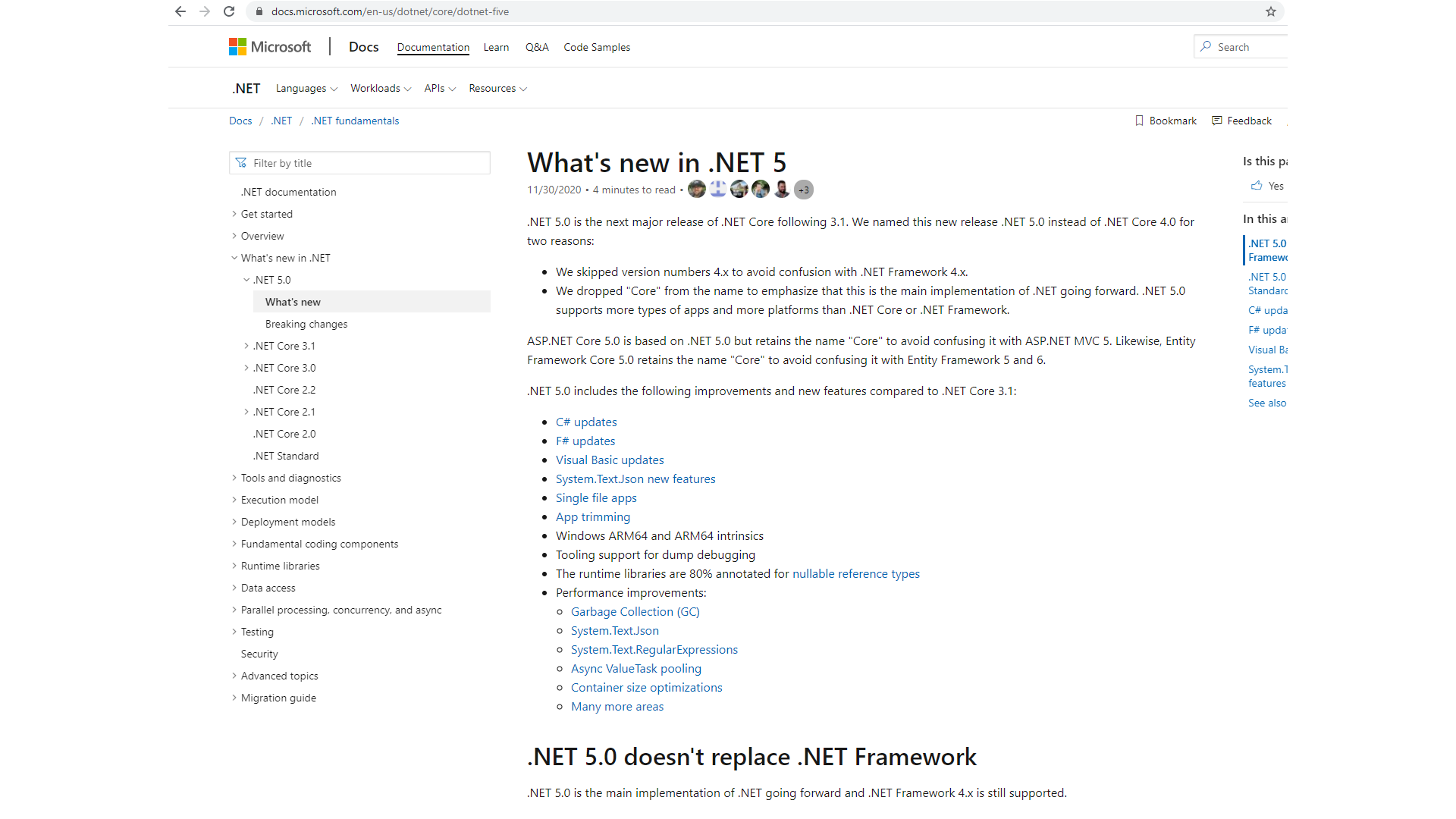Click the Q&A tab in top navbar
Image resolution: width=1456 pixels, height=819 pixels.
537,47
